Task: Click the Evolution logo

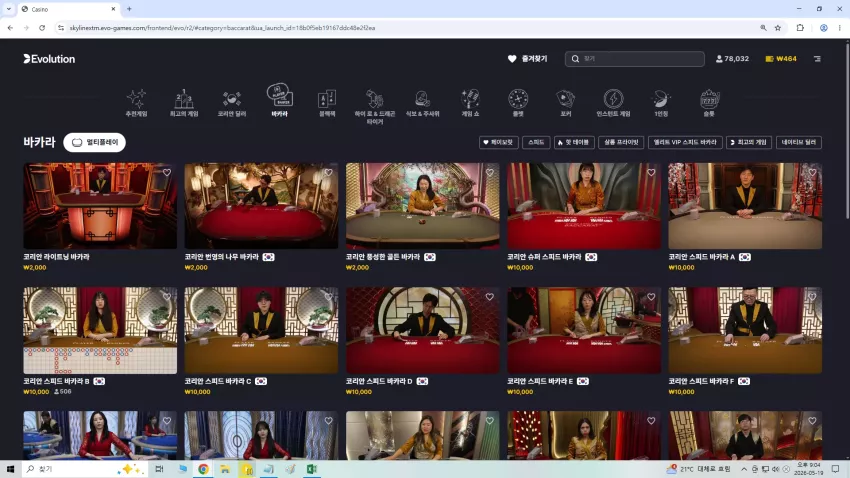Action: 49,59
